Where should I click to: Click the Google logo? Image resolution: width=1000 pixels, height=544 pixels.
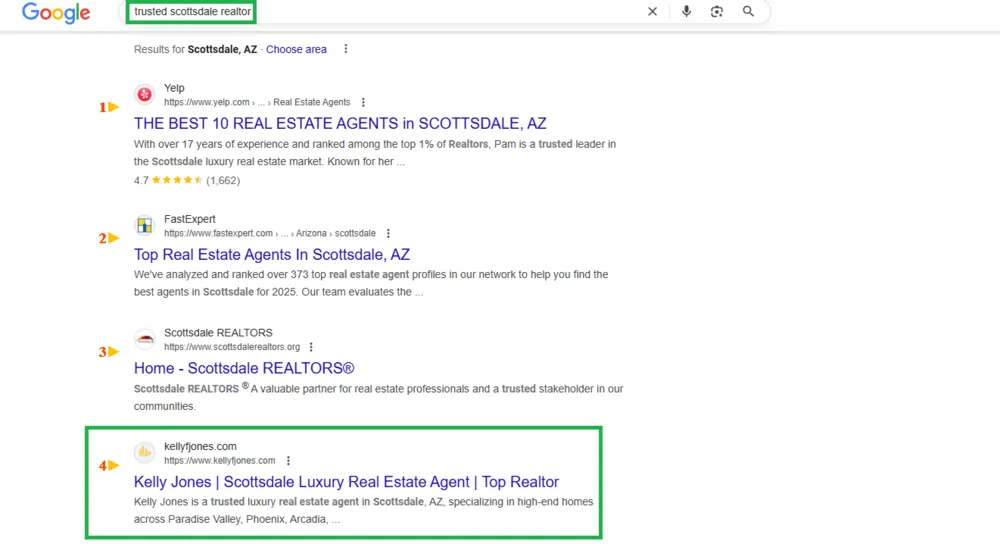click(55, 13)
